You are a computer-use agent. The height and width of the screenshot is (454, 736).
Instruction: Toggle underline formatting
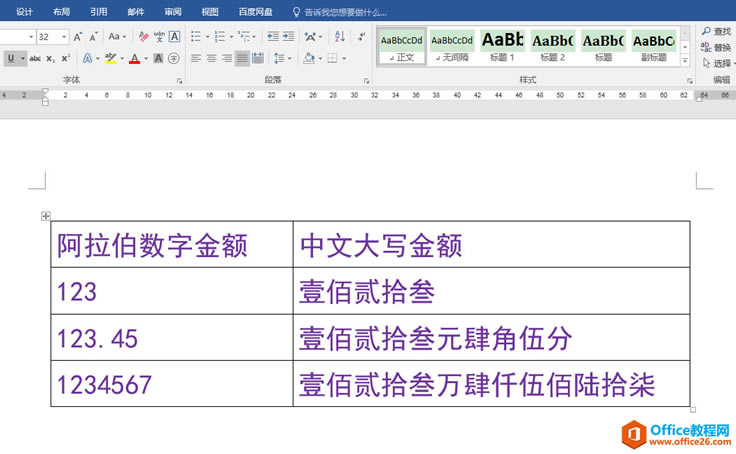[x=10, y=58]
